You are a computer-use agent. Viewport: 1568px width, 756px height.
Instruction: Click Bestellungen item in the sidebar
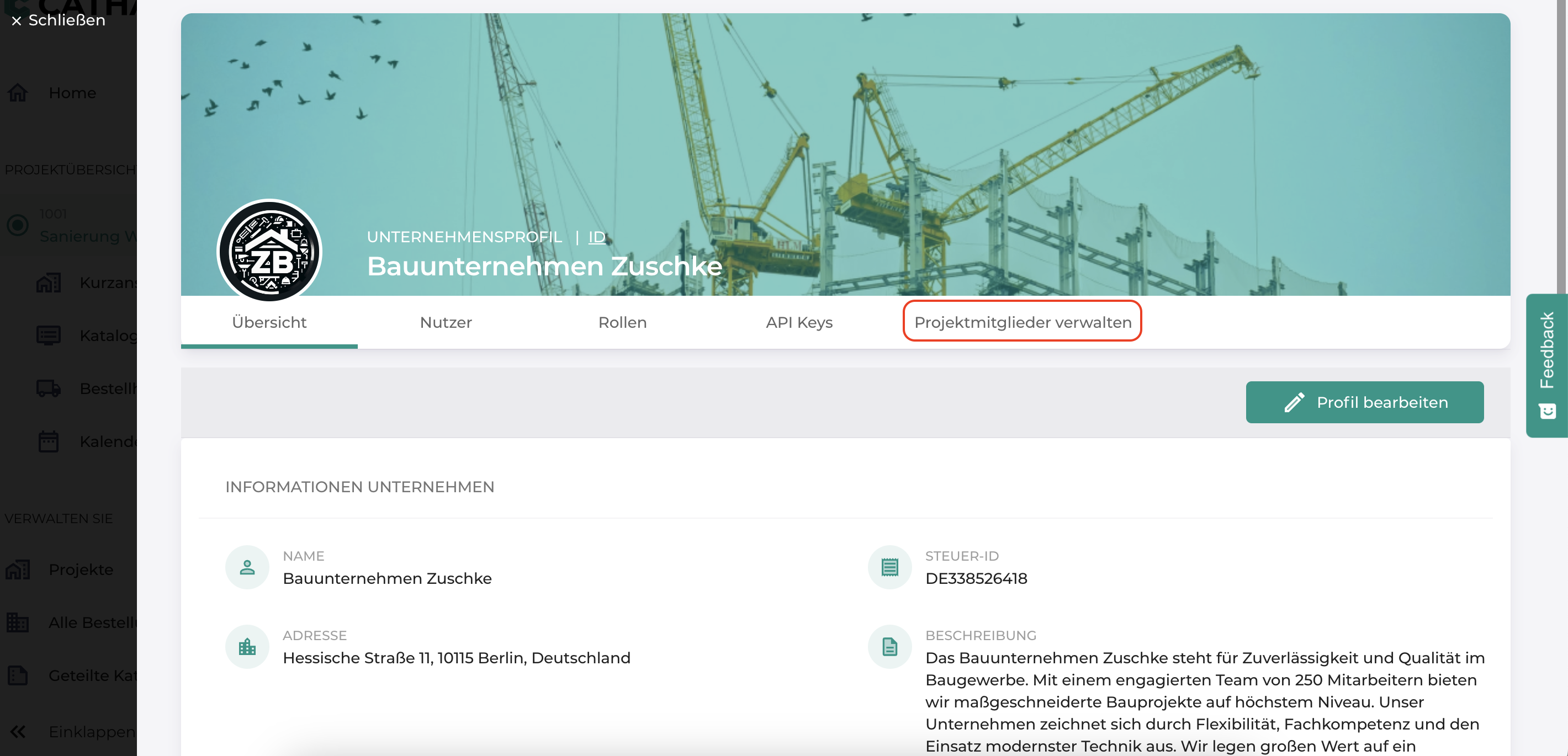coord(108,388)
